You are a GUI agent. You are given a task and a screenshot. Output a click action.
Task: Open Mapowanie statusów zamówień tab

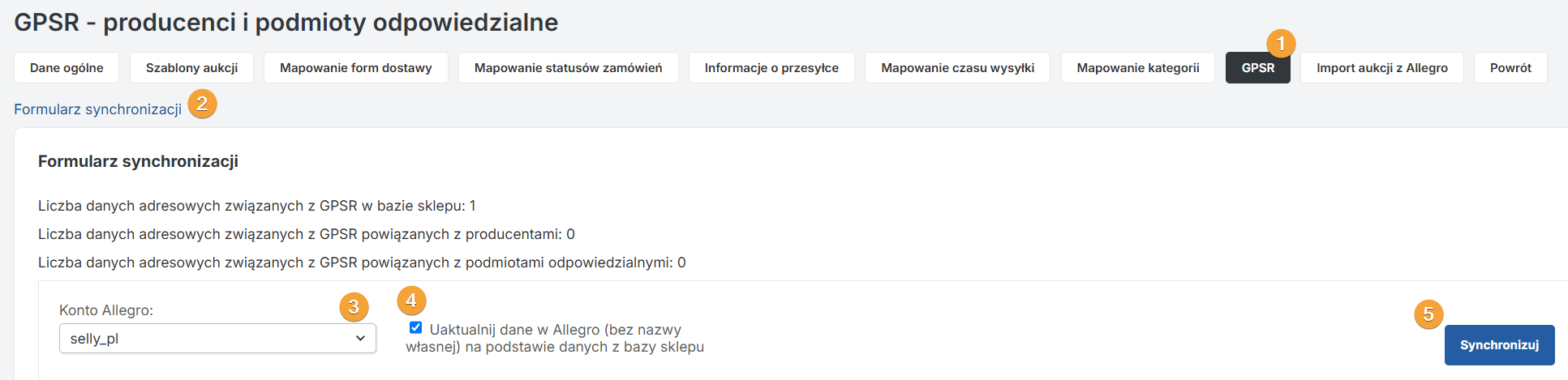coord(568,68)
